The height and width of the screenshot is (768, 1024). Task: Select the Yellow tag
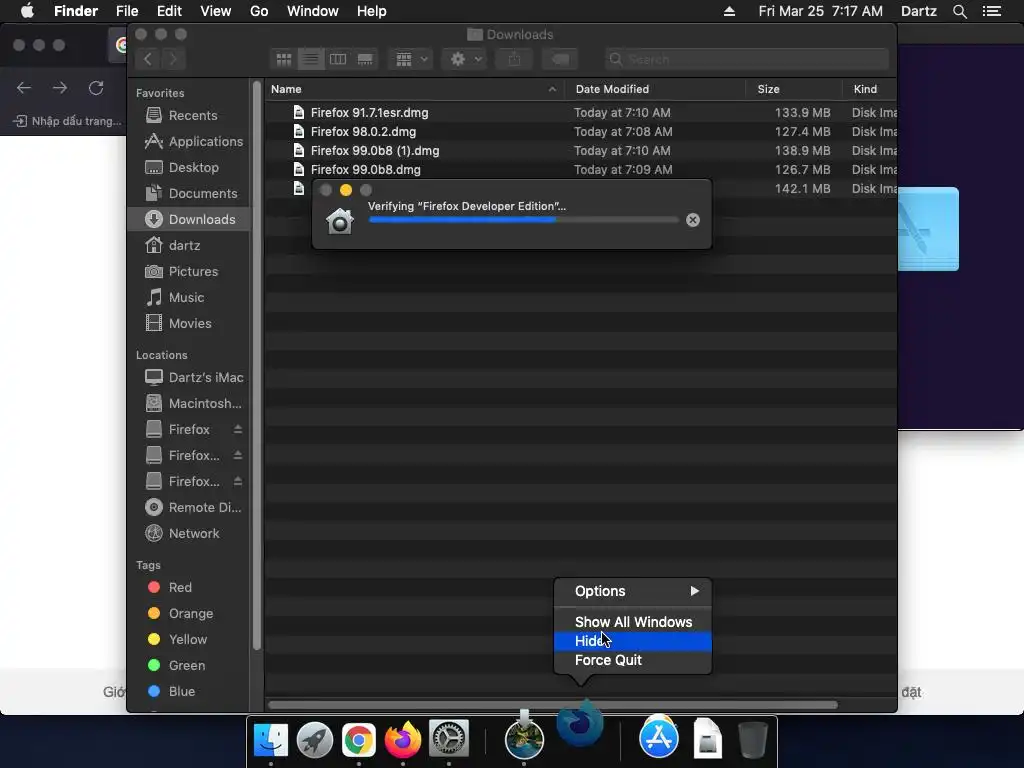click(188, 640)
